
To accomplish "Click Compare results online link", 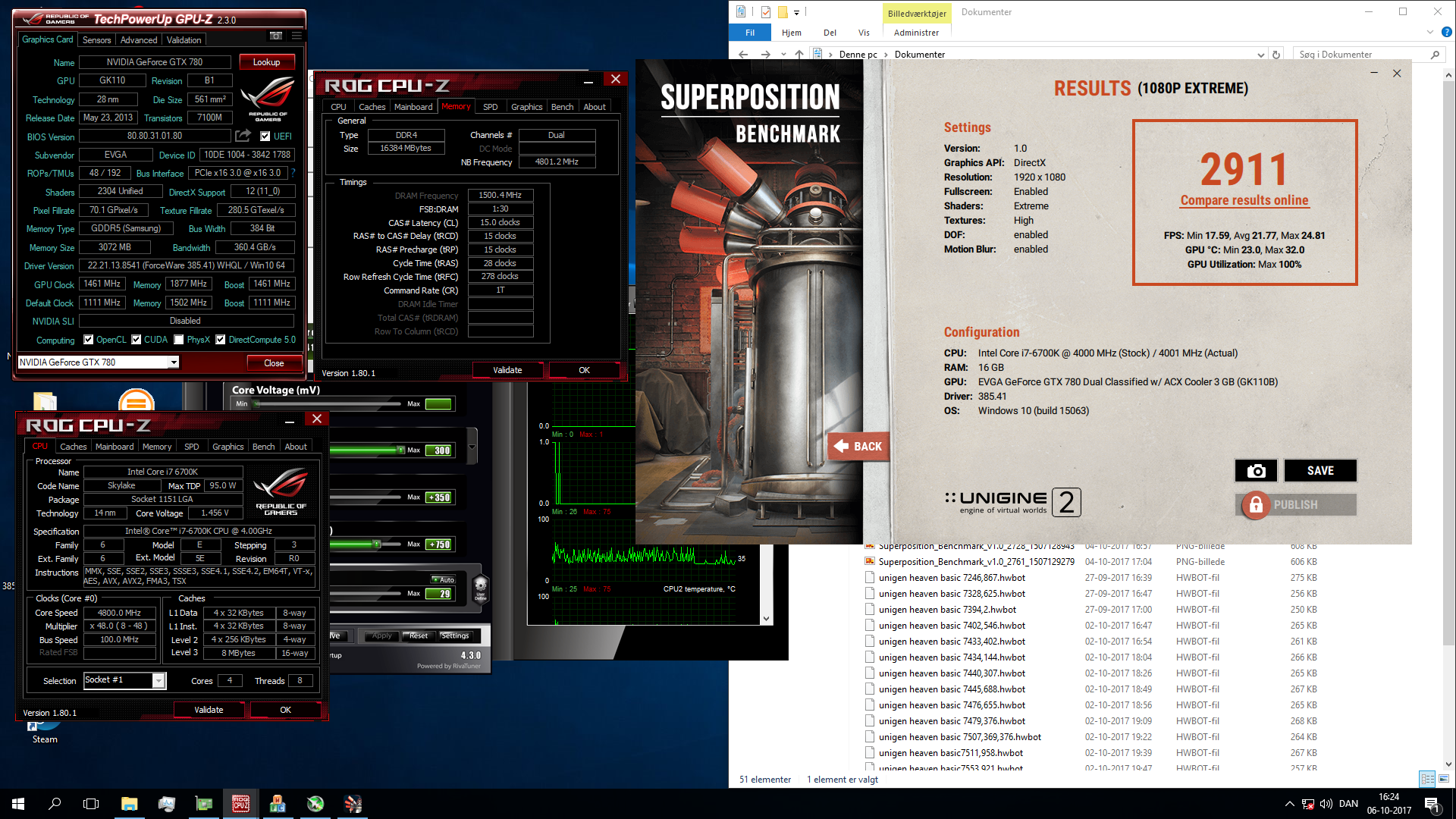I will tap(1244, 200).
